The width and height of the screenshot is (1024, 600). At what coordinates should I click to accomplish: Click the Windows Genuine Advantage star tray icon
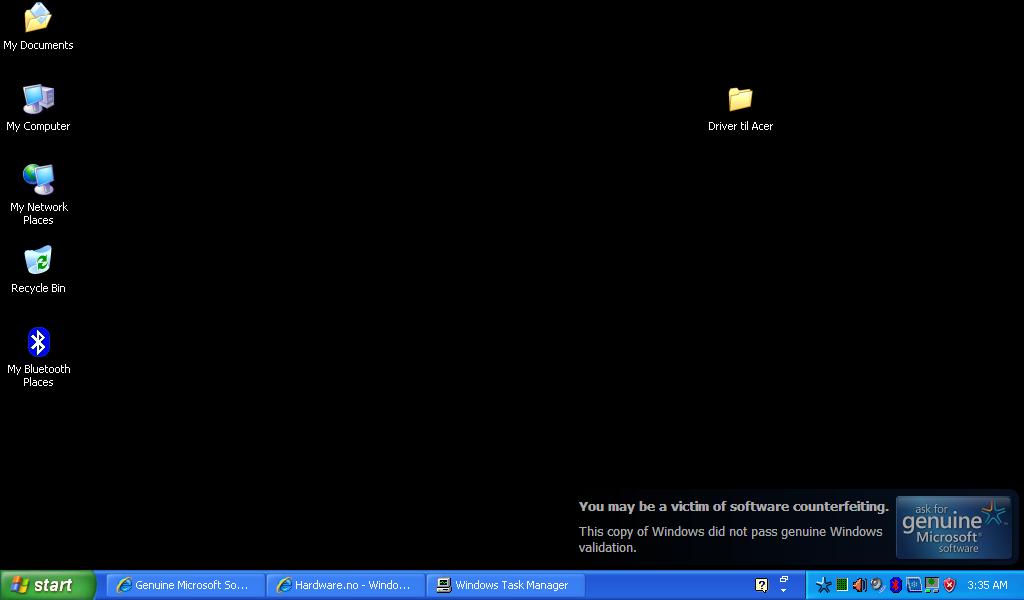tap(824, 585)
